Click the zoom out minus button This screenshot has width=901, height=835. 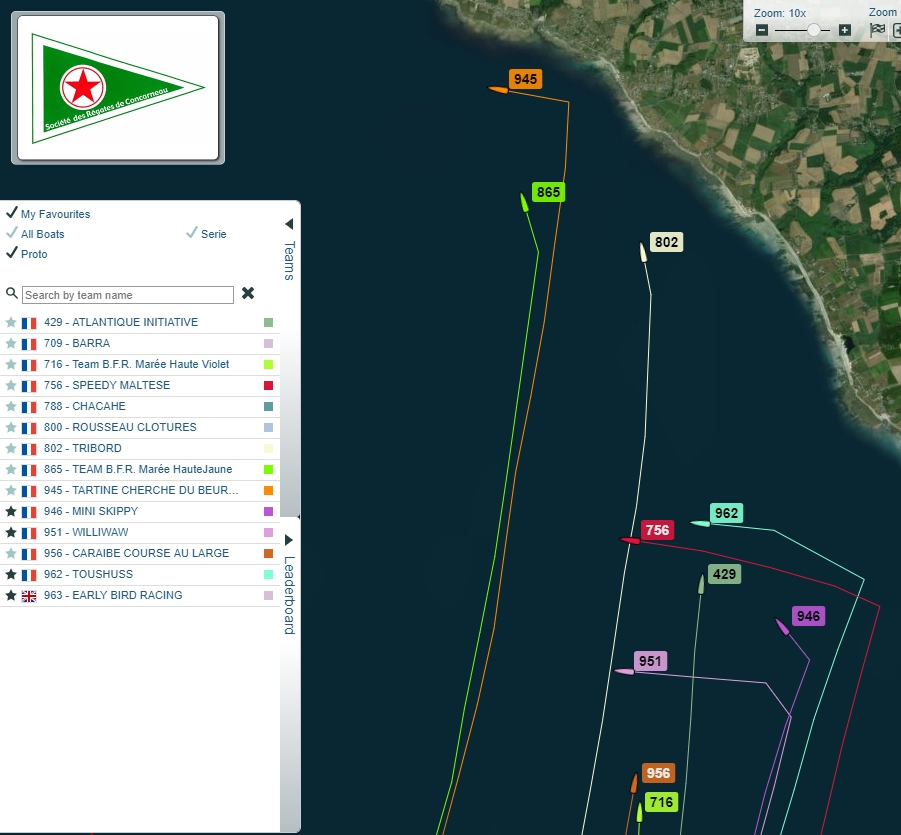(762, 30)
